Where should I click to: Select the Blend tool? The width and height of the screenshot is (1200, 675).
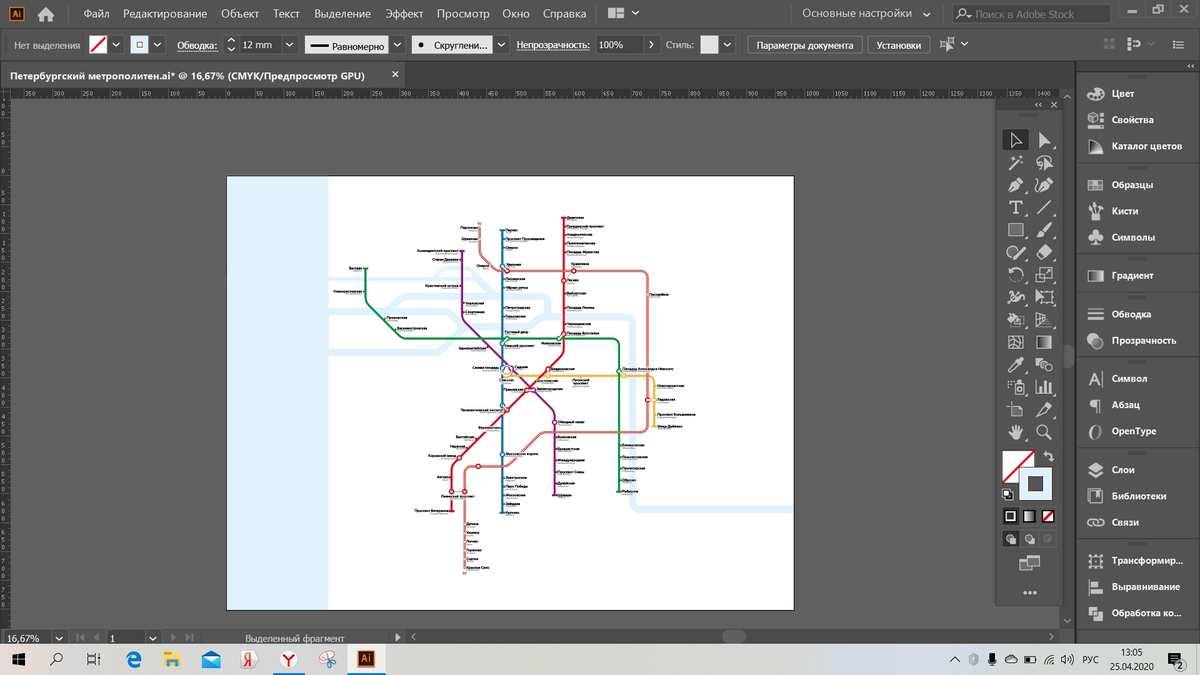[1044, 365]
